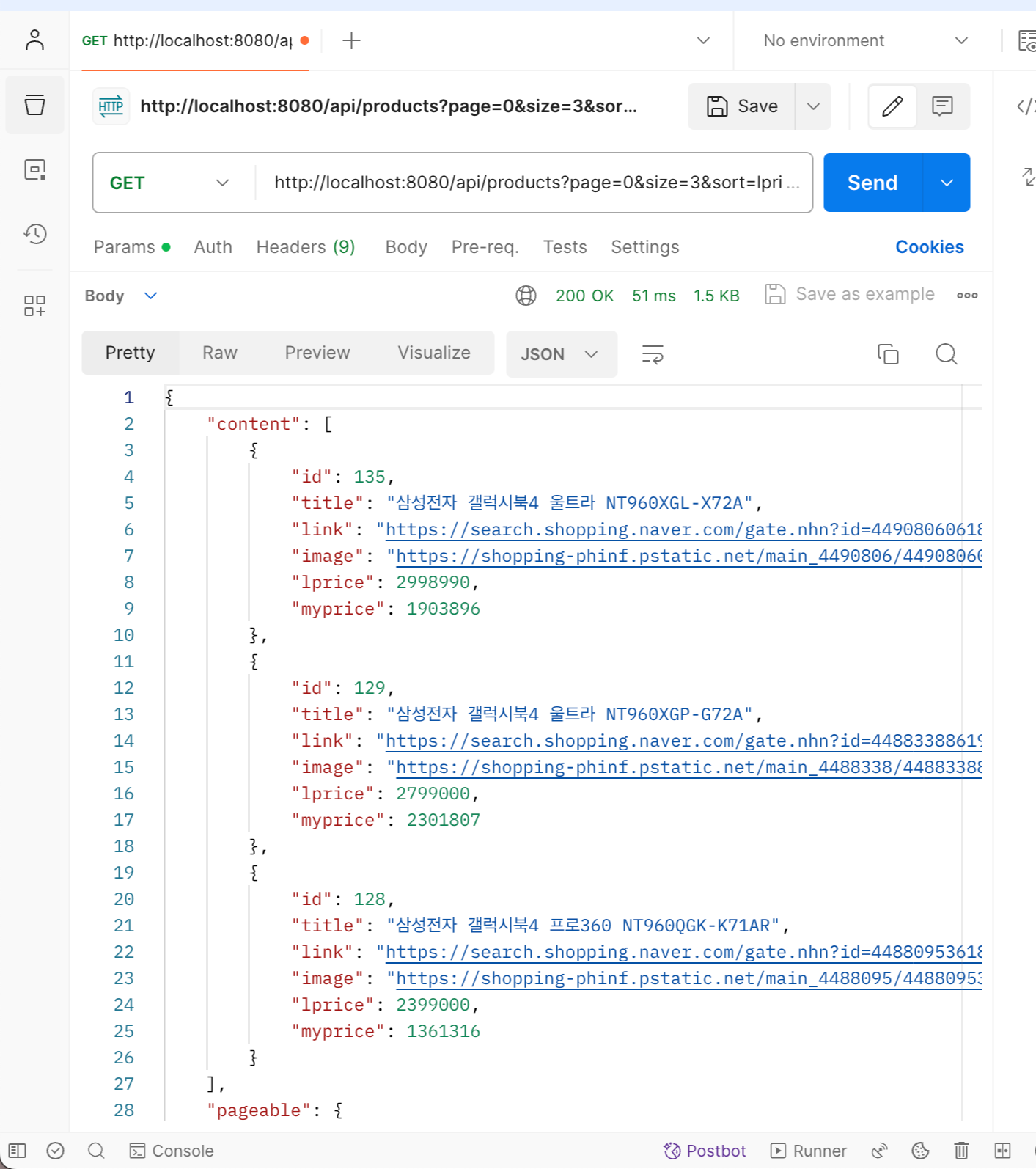Open the code snippet icon
The width and height of the screenshot is (1036, 1169).
[x=1026, y=106]
